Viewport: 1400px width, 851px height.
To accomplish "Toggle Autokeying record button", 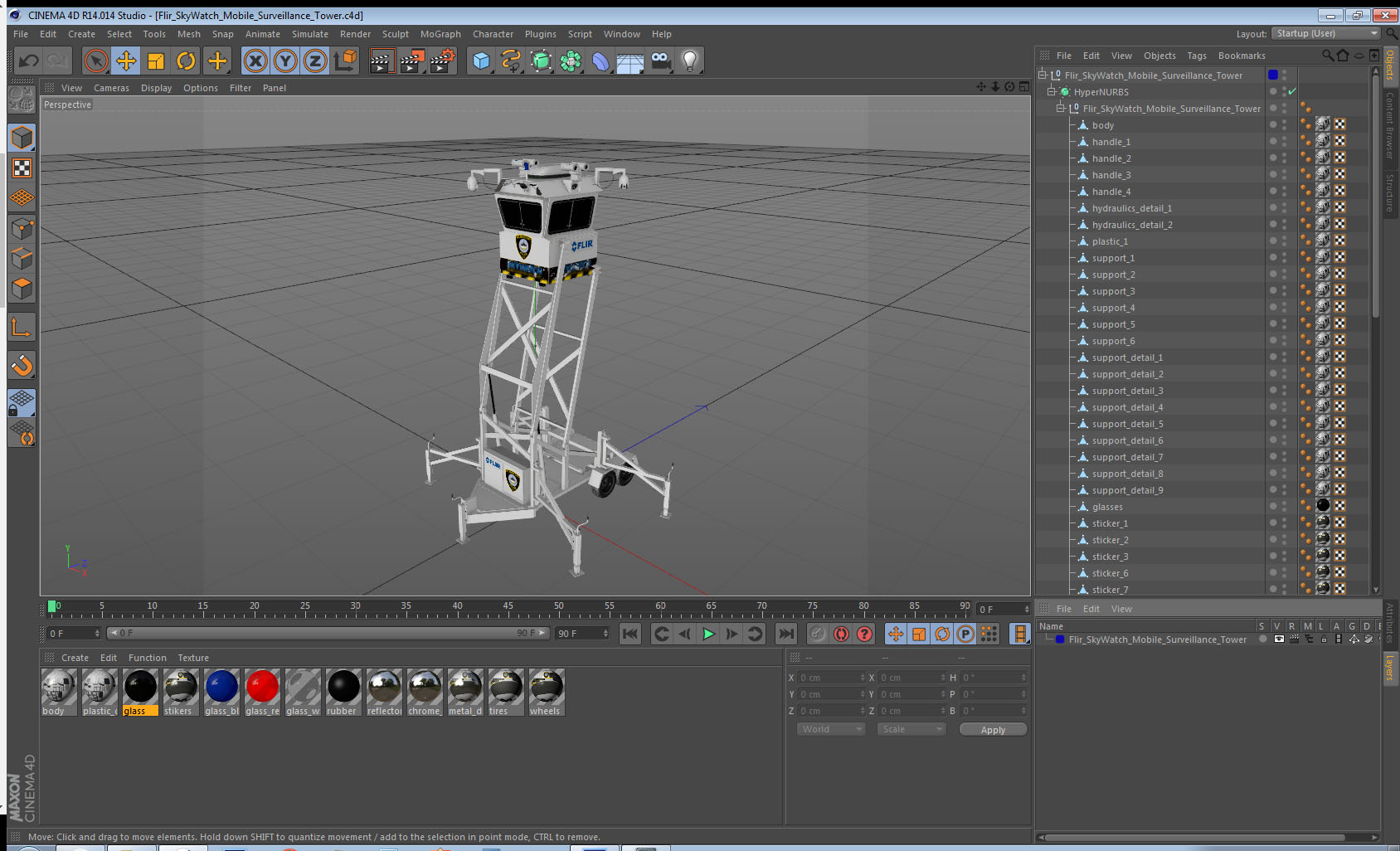I will [841, 635].
